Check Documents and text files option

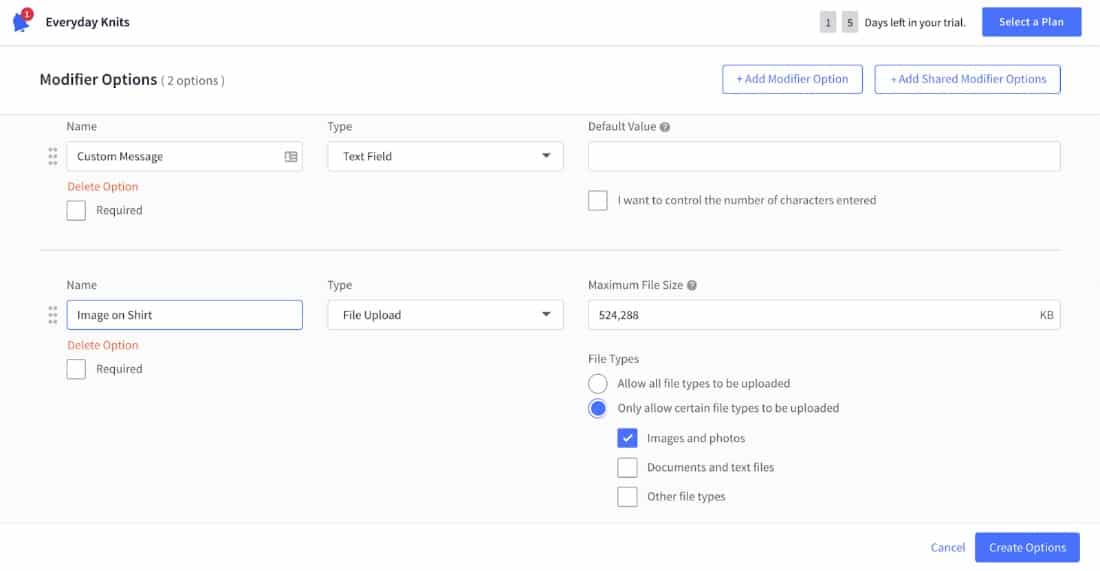[627, 467]
